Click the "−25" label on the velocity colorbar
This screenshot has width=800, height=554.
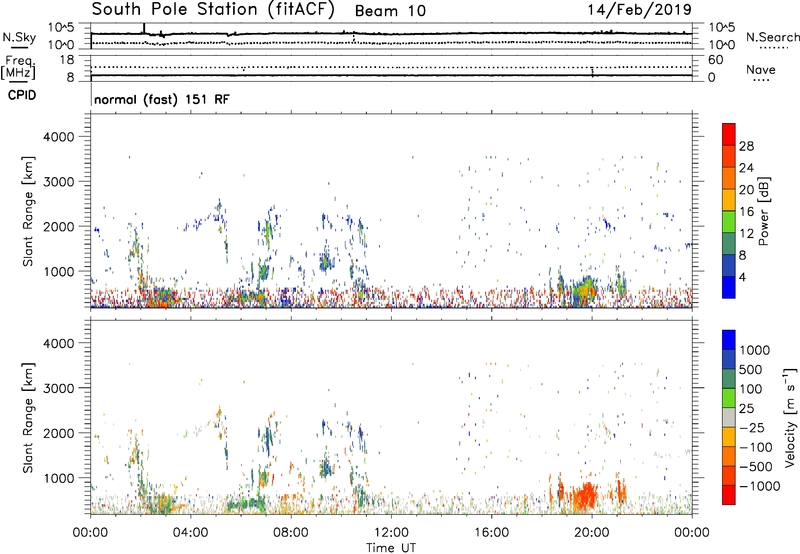click(752, 428)
